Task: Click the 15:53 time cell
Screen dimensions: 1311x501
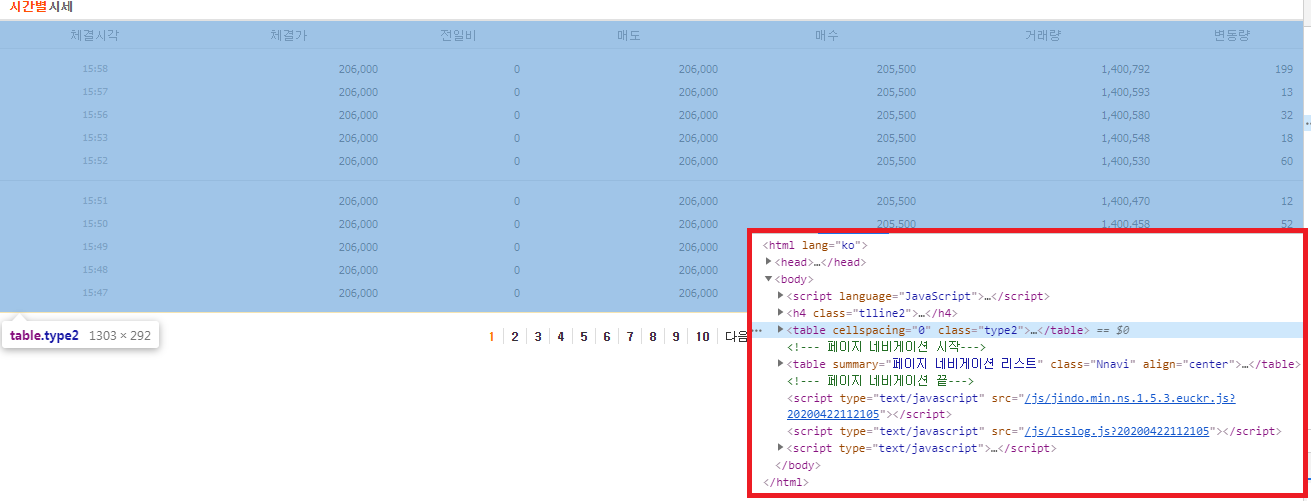Action: tap(95, 138)
